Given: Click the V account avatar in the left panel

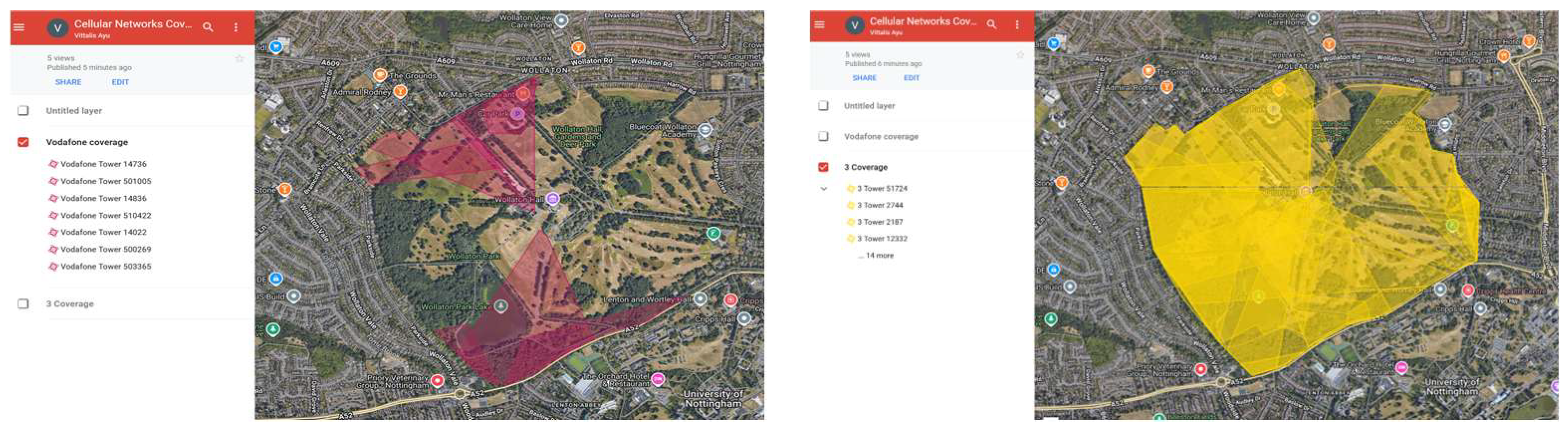Looking at the screenshot, I should 58,28.
